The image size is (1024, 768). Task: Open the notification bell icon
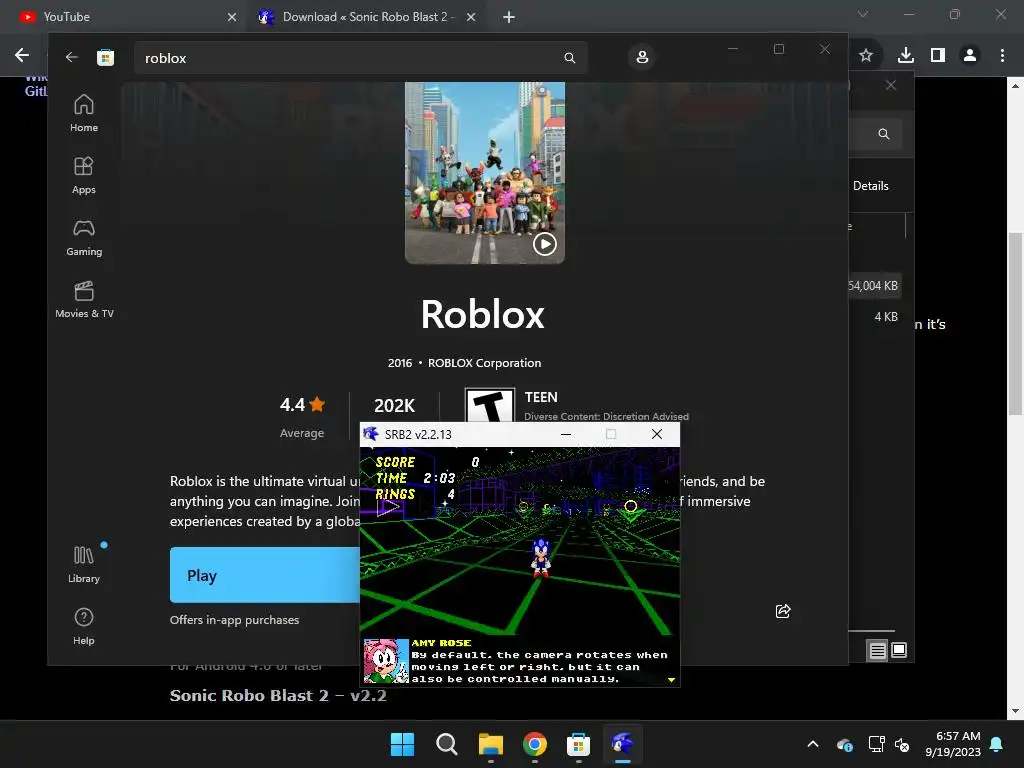(x=997, y=744)
